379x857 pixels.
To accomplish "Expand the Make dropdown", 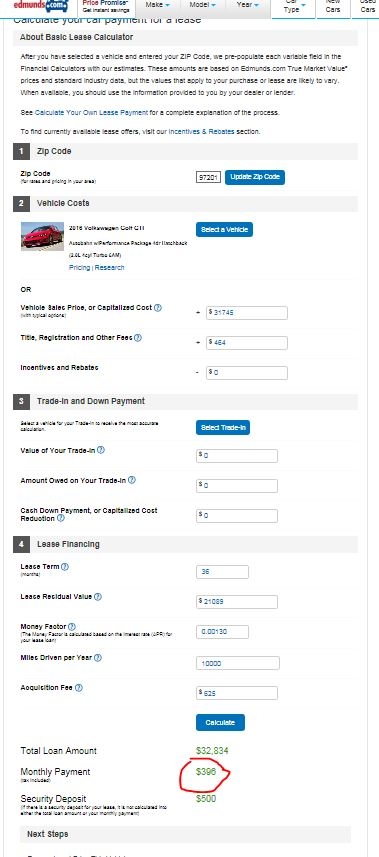I will (x=158, y=5).
